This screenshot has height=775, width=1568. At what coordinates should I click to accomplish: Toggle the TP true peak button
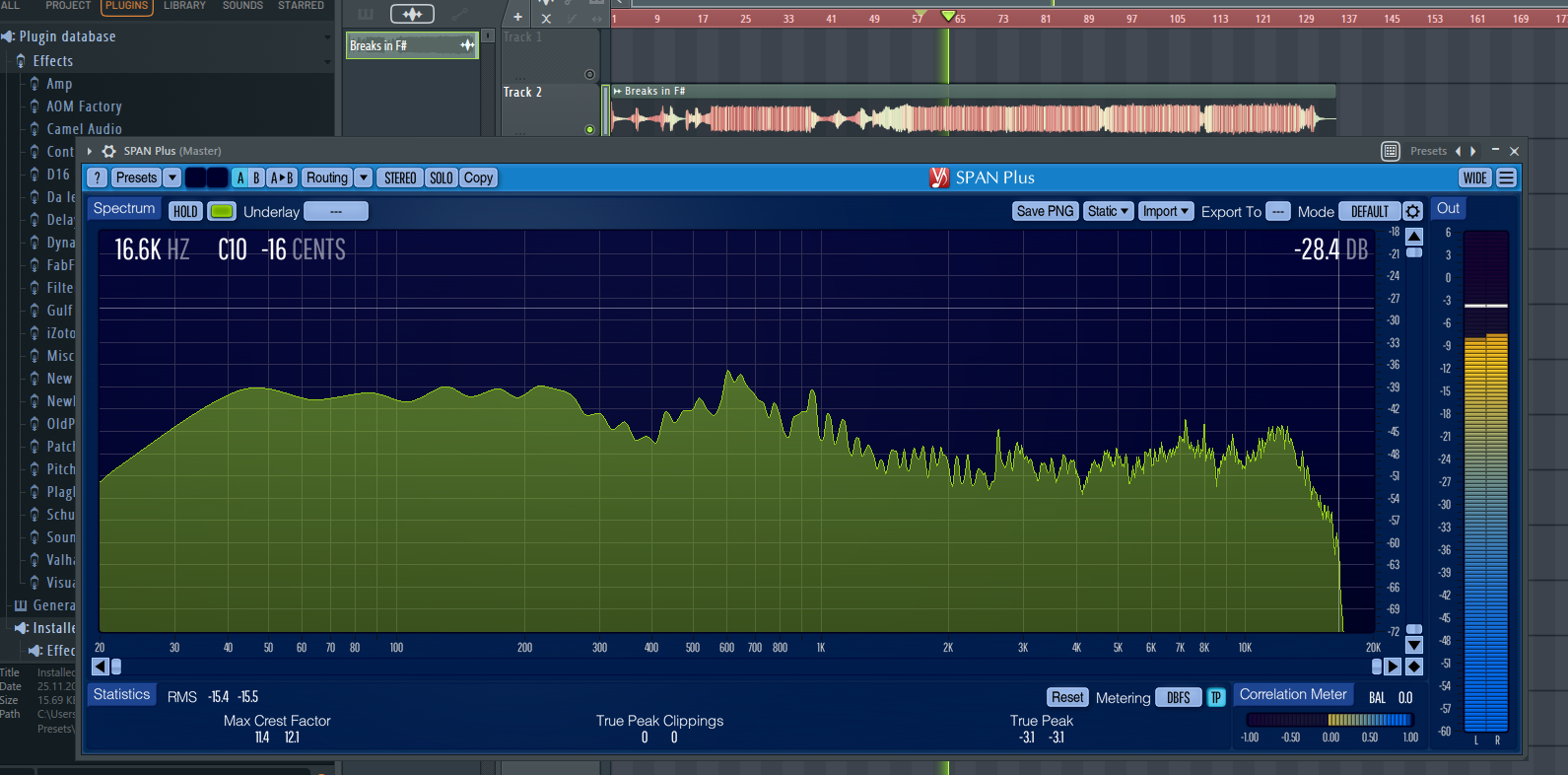(1216, 697)
